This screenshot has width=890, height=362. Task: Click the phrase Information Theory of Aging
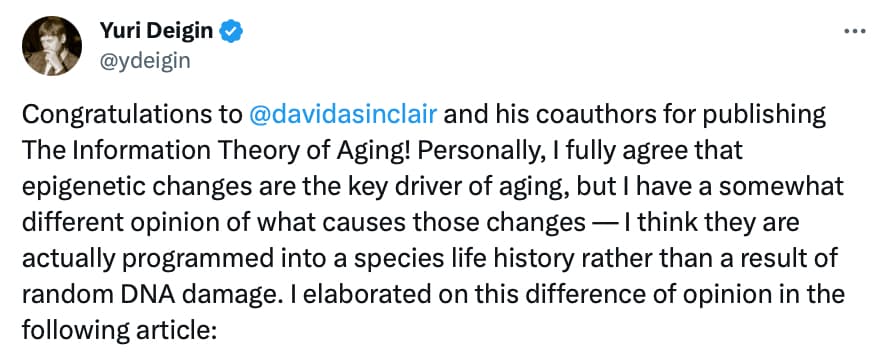click(232, 151)
